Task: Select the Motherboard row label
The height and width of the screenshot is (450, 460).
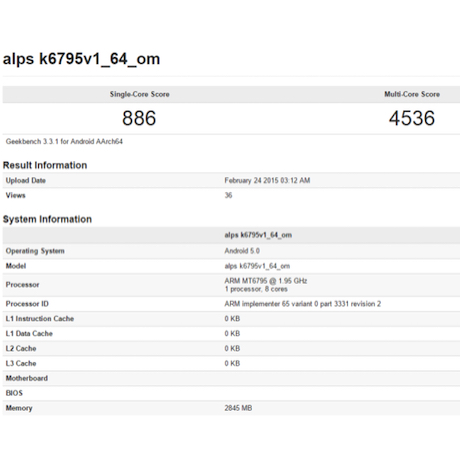Action: [27, 378]
